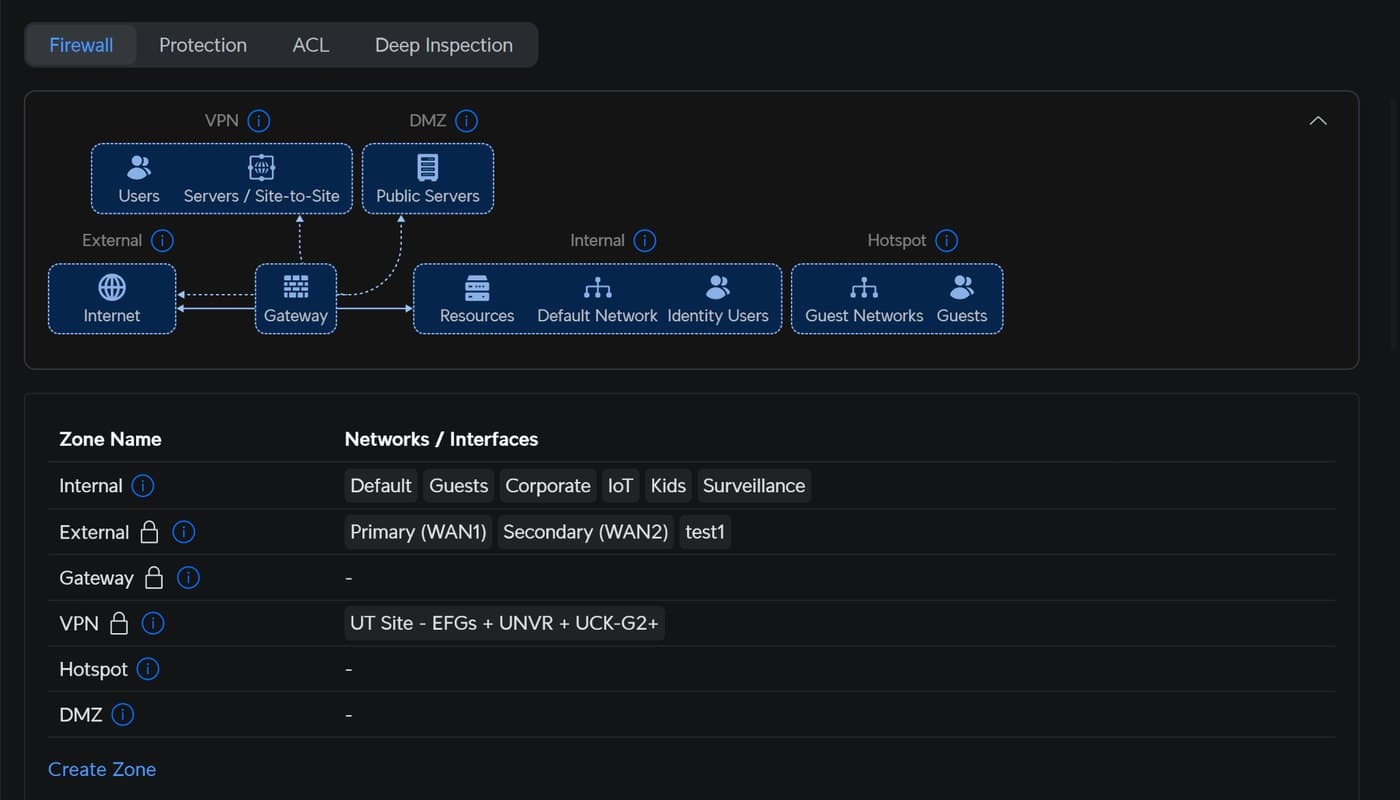The image size is (1400, 800).
Task: Select the Kids network tag
Action: [668, 486]
